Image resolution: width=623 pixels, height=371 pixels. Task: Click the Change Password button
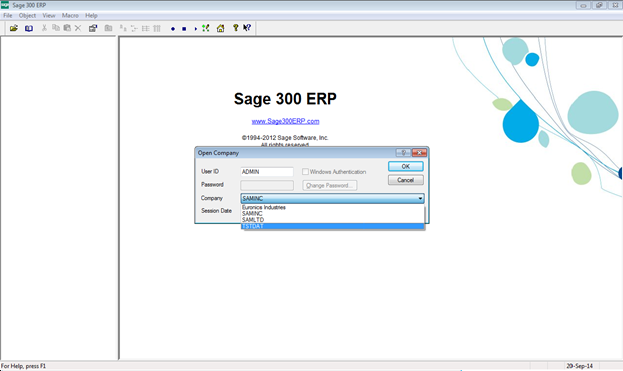pos(330,186)
